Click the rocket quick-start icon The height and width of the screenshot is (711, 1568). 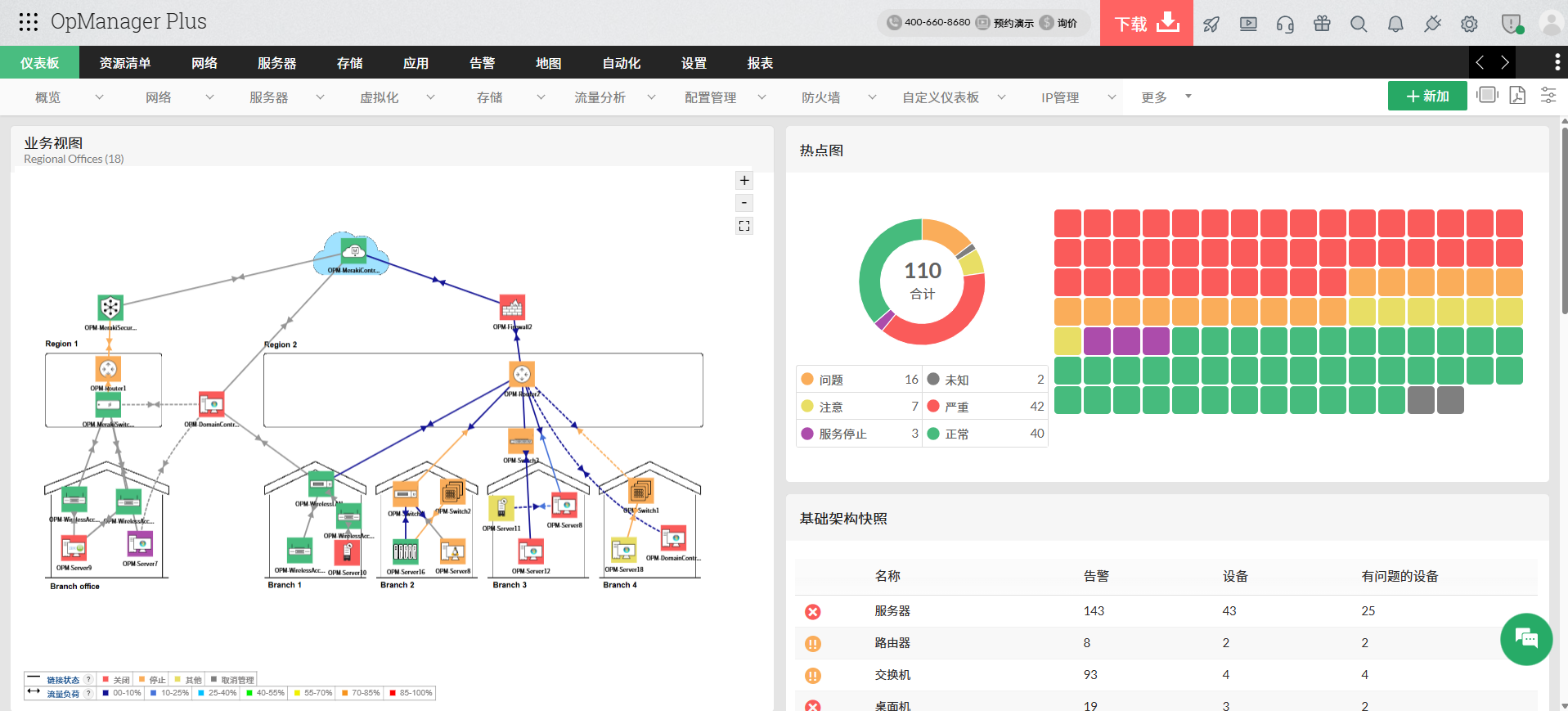pyautogui.click(x=1211, y=24)
